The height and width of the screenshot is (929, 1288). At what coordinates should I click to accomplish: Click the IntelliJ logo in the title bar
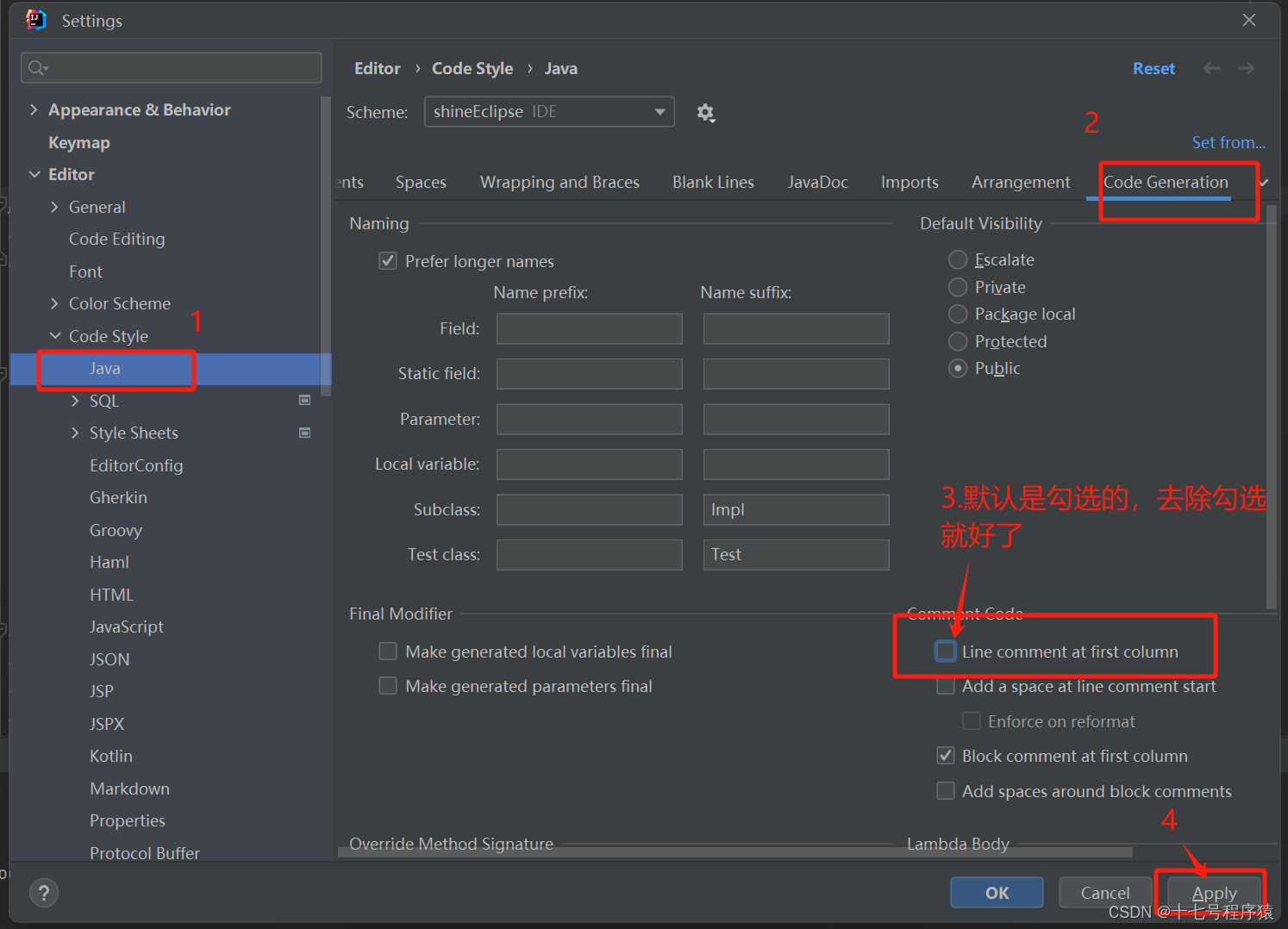coord(36,20)
